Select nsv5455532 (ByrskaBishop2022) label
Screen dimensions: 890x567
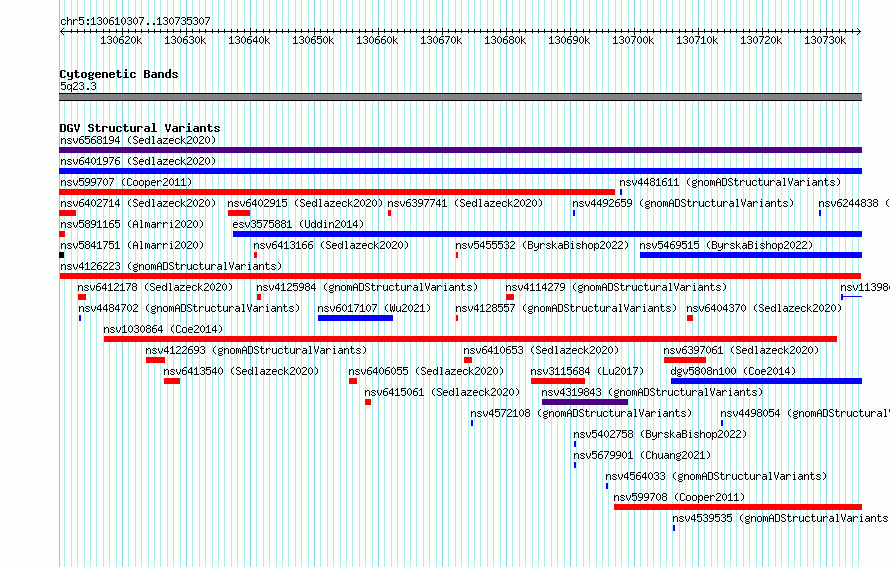543,245
